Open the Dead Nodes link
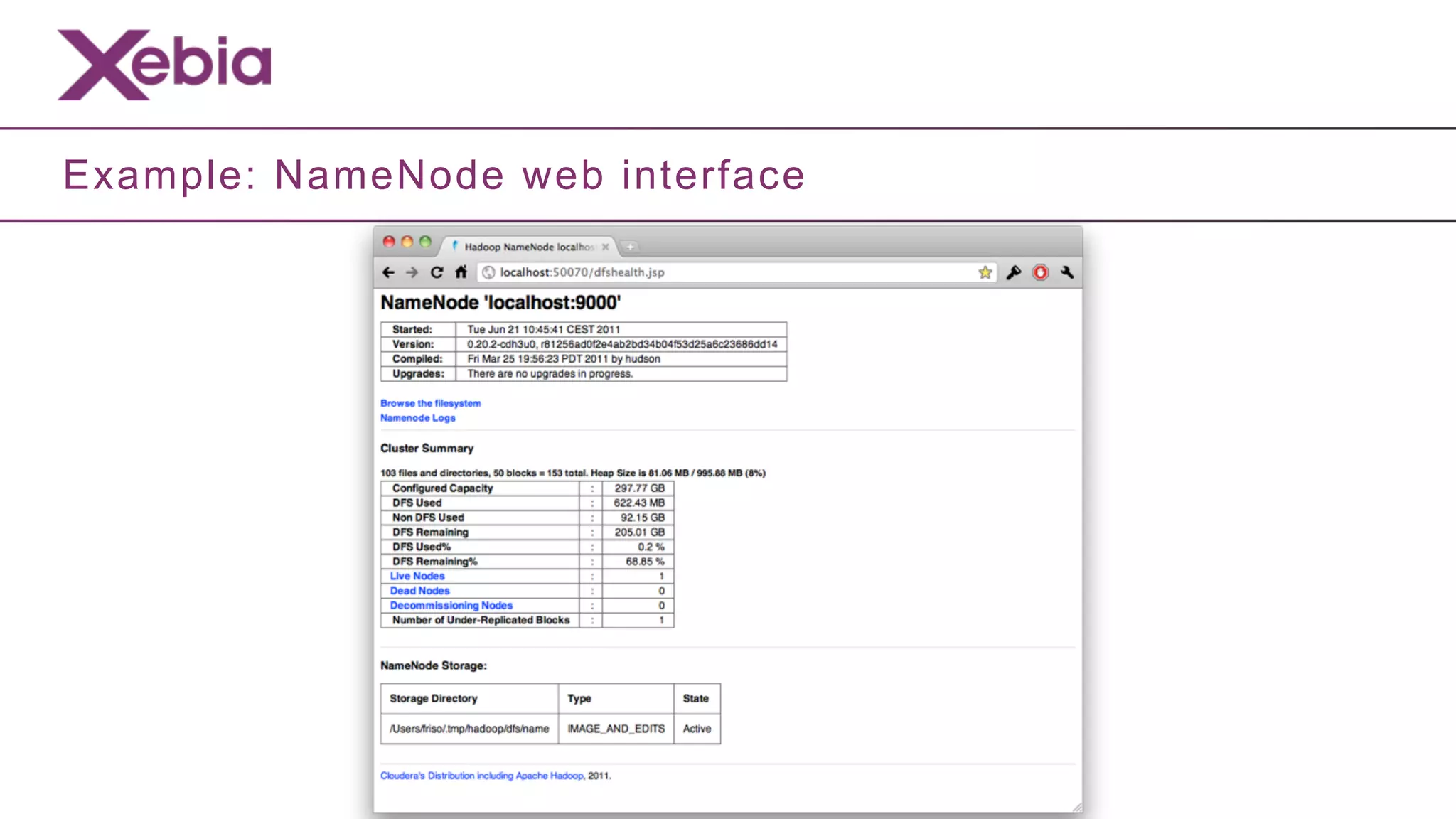 pos(419,591)
